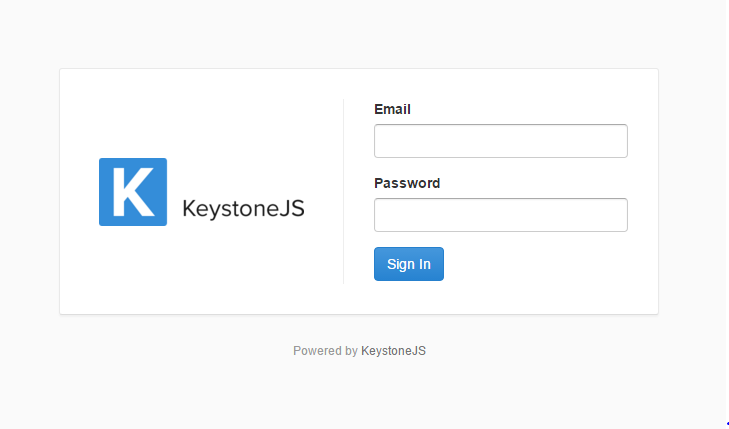729x429 pixels.
Task: Click the small blue dot at bottom-right corner
Action: click(726, 425)
